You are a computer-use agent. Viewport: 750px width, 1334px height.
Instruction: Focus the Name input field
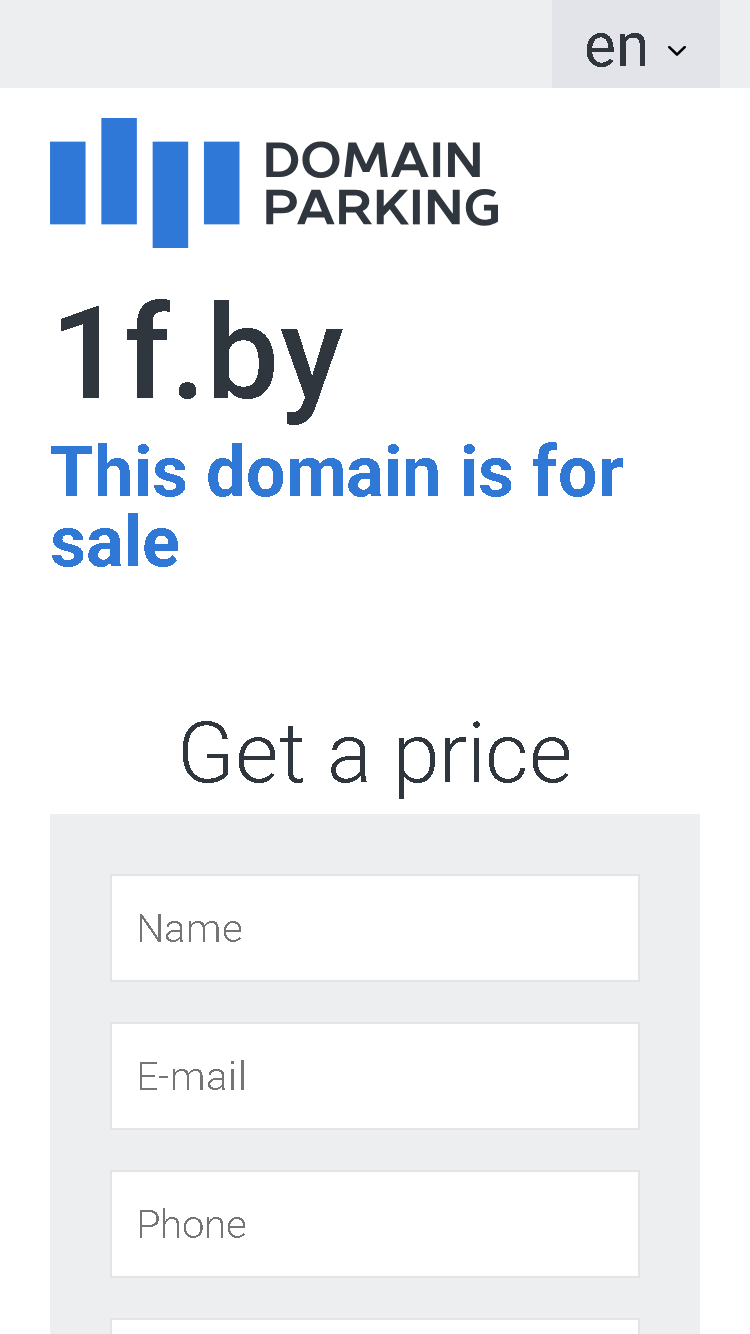tap(375, 928)
